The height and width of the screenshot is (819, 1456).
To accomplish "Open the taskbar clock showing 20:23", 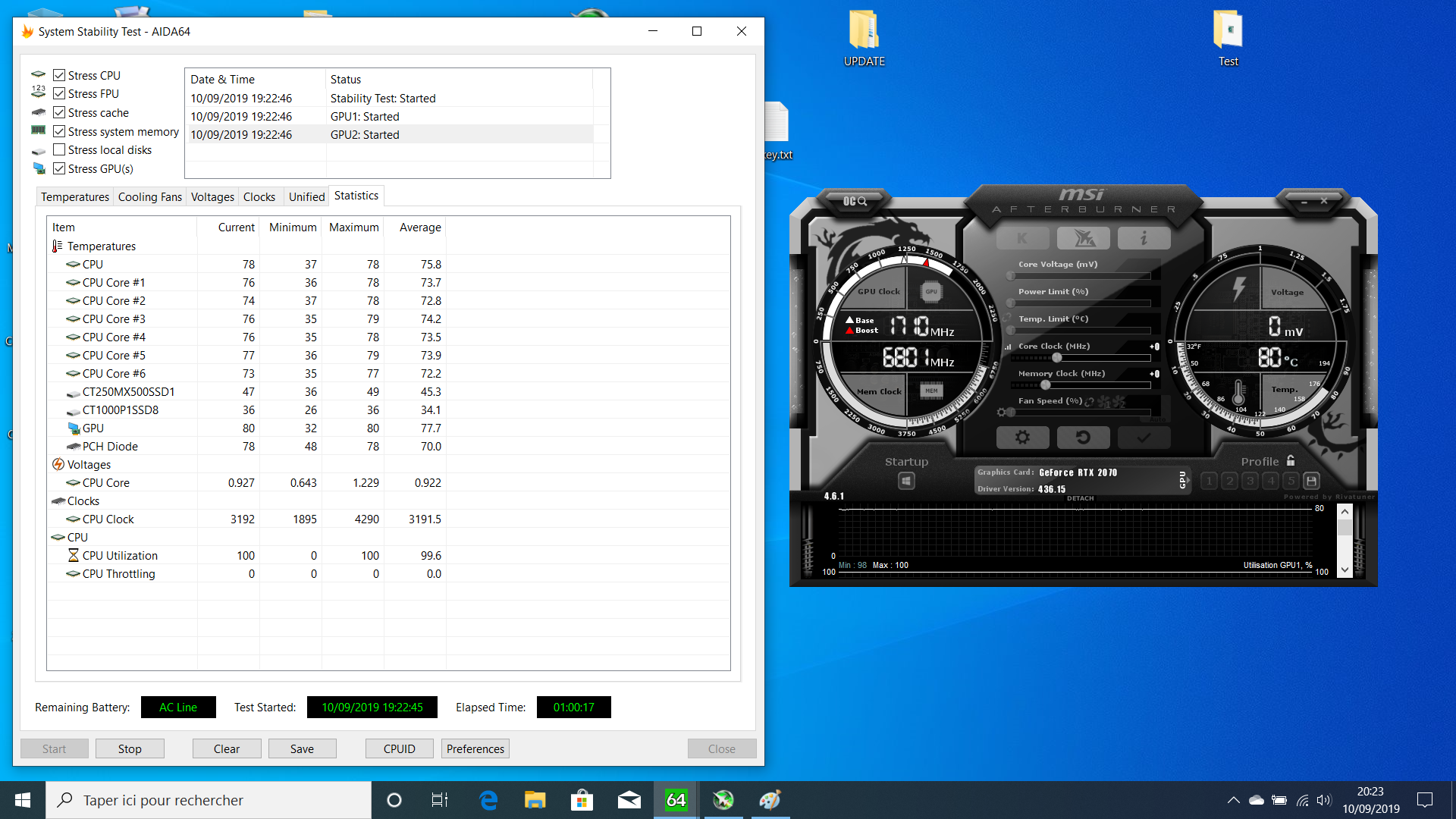I will click(x=1370, y=800).
